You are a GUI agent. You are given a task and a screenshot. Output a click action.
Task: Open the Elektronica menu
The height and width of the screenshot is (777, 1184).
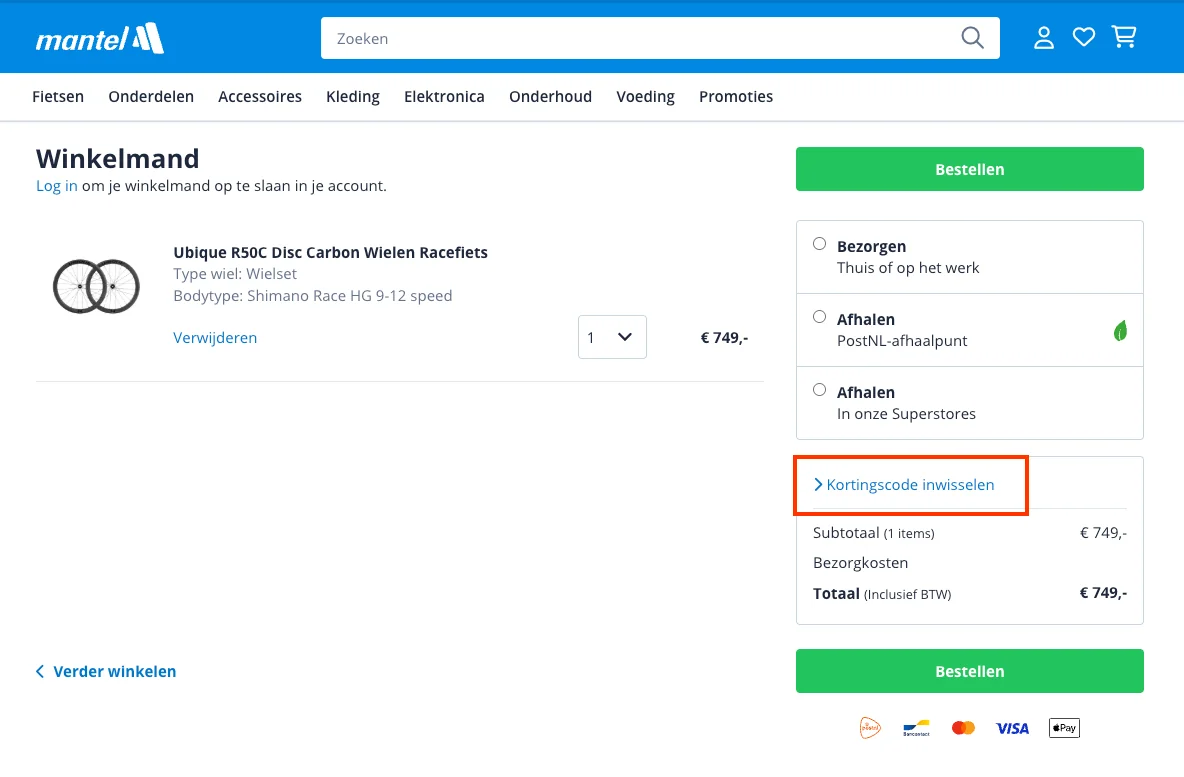(x=444, y=97)
